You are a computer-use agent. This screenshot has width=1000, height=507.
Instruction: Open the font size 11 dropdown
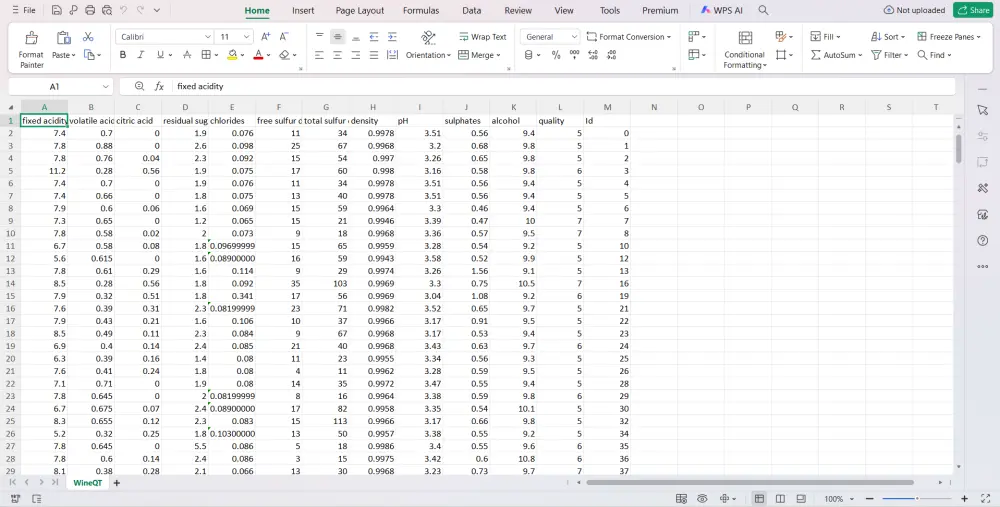(247, 37)
